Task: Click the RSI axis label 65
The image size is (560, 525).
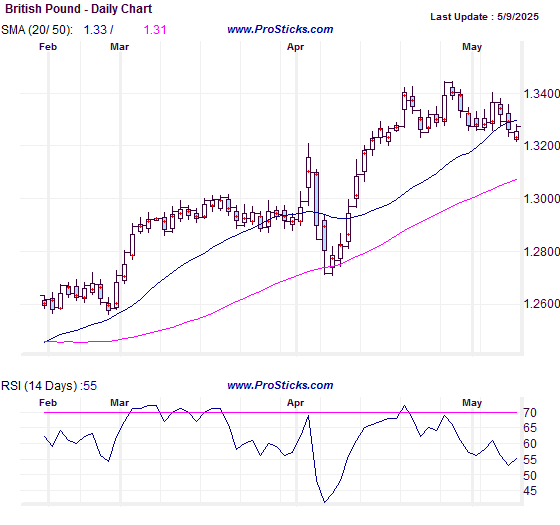Action: coord(530,428)
